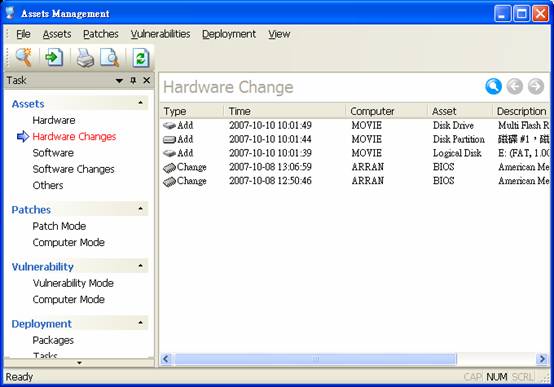This screenshot has width=554, height=387.
Task: Open Vulnerability Mode link
Action: click(73, 283)
